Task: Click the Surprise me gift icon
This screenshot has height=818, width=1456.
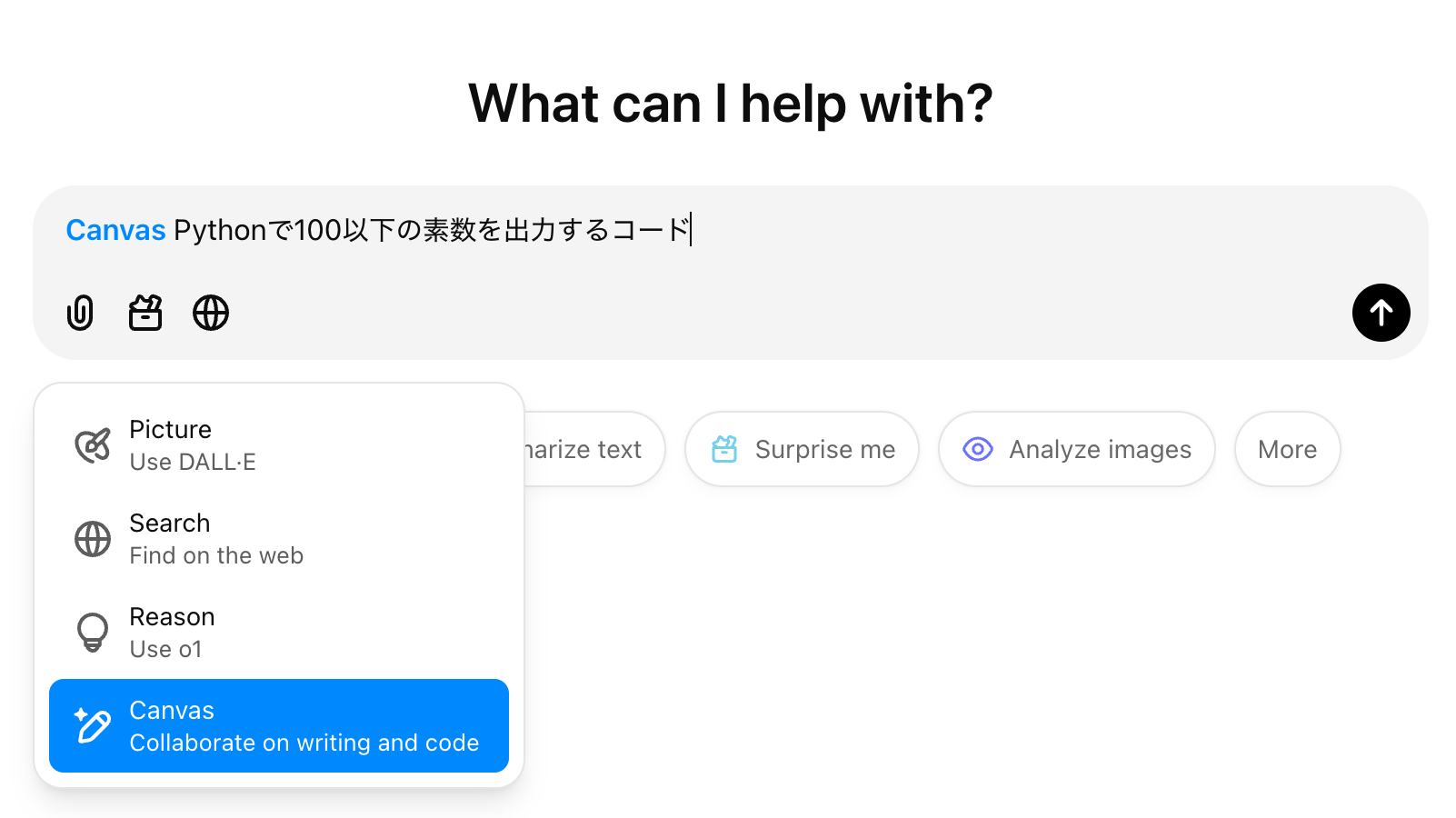Action: point(724,449)
